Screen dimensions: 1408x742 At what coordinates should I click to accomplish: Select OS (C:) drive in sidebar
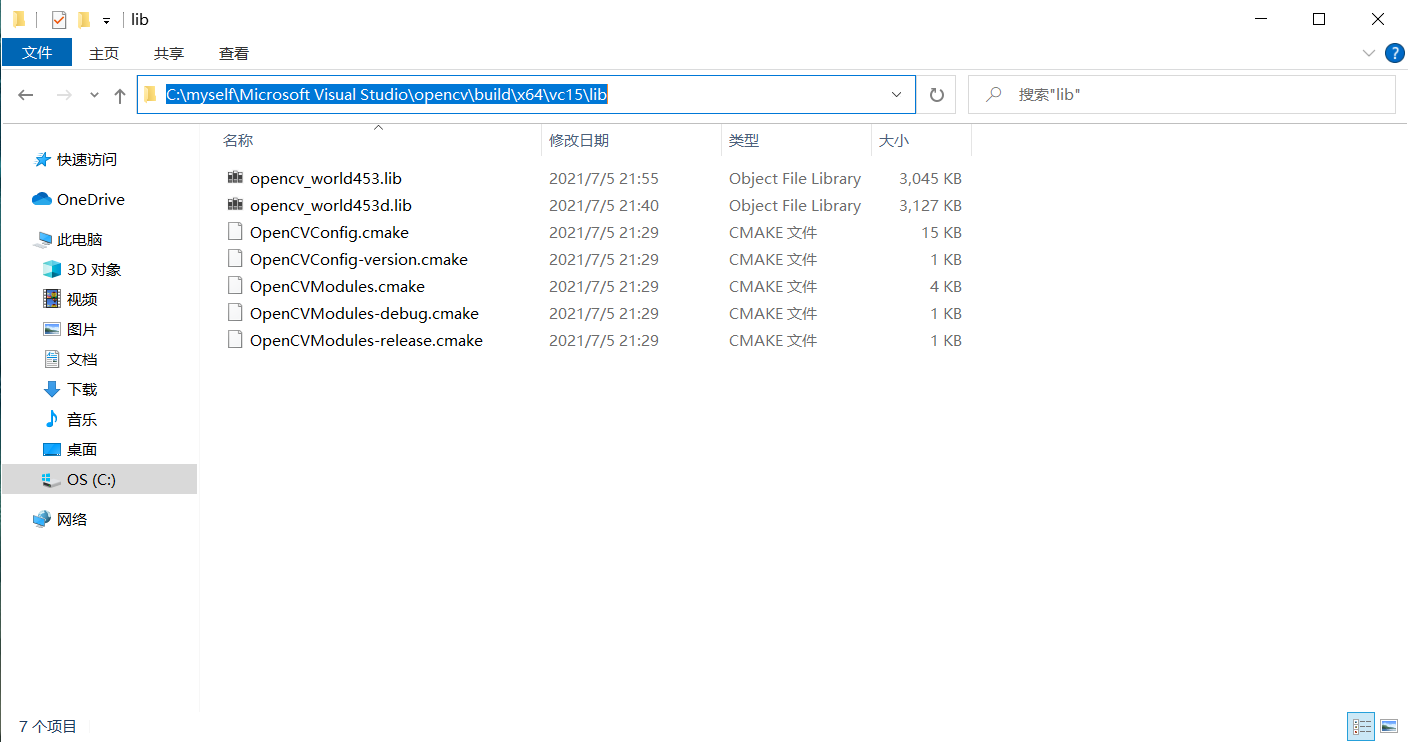click(x=99, y=479)
